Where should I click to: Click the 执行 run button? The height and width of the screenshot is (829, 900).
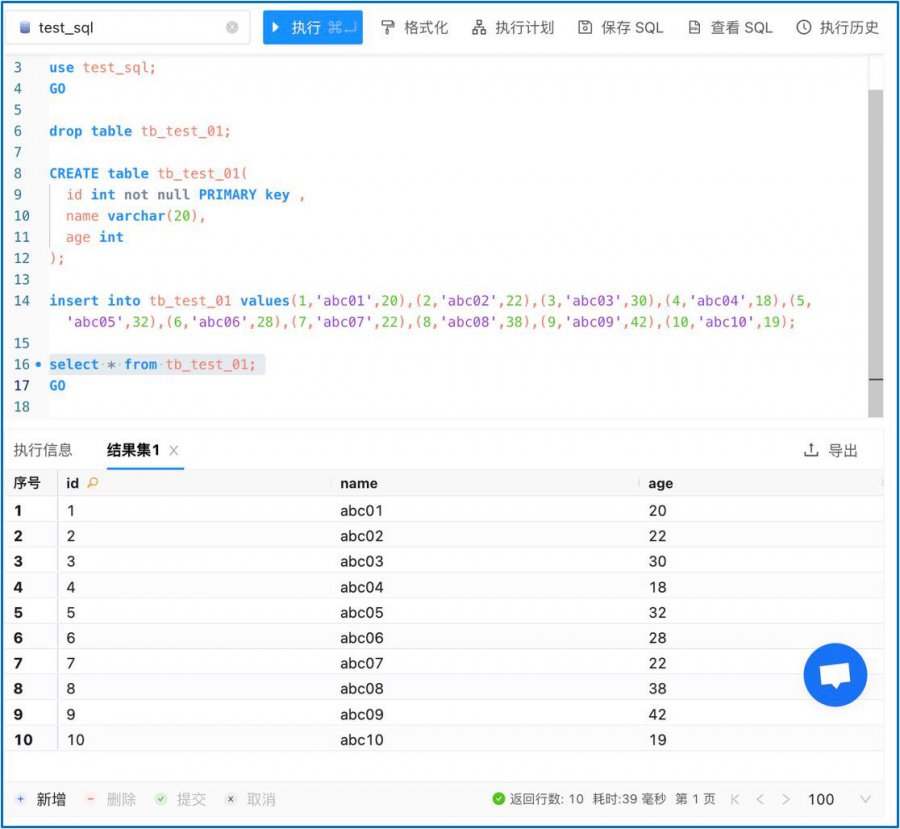click(x=312, y=27)
